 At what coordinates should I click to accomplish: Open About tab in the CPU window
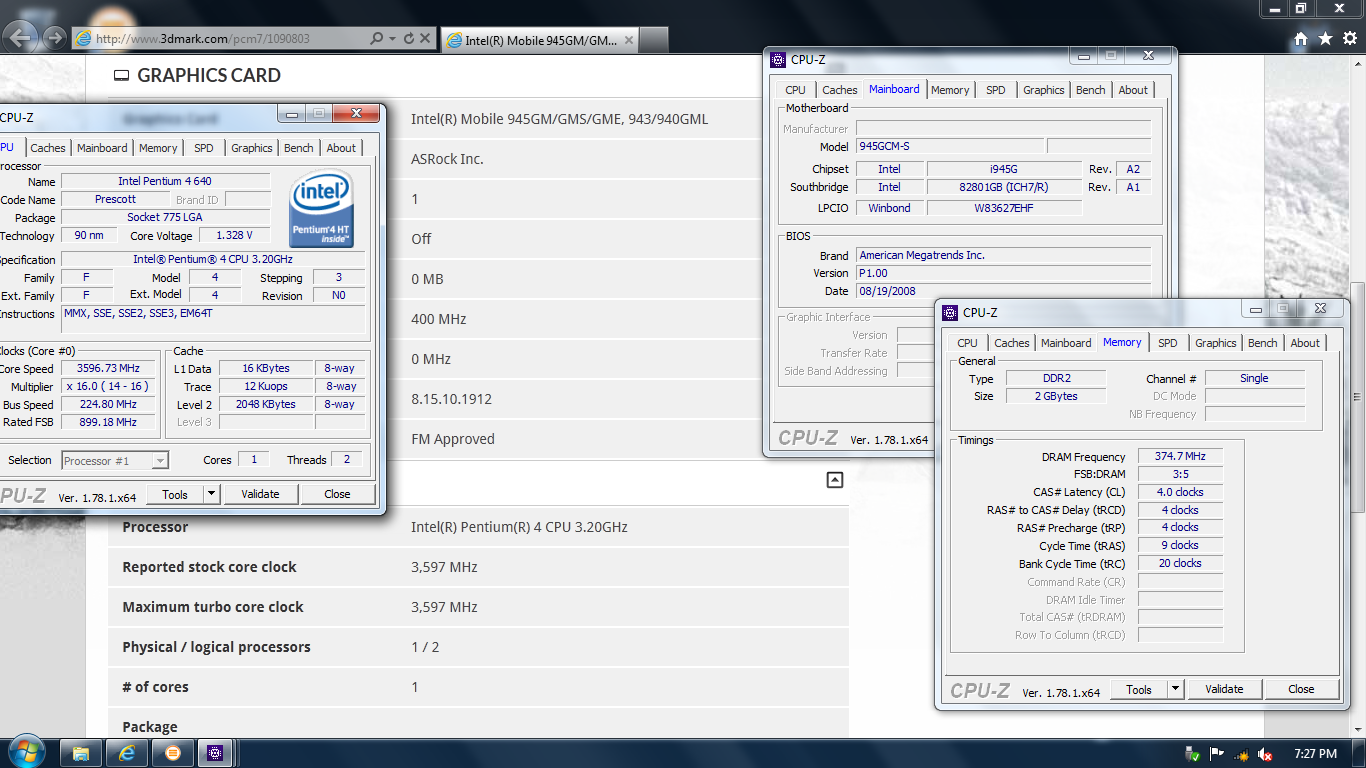(341, 148)
